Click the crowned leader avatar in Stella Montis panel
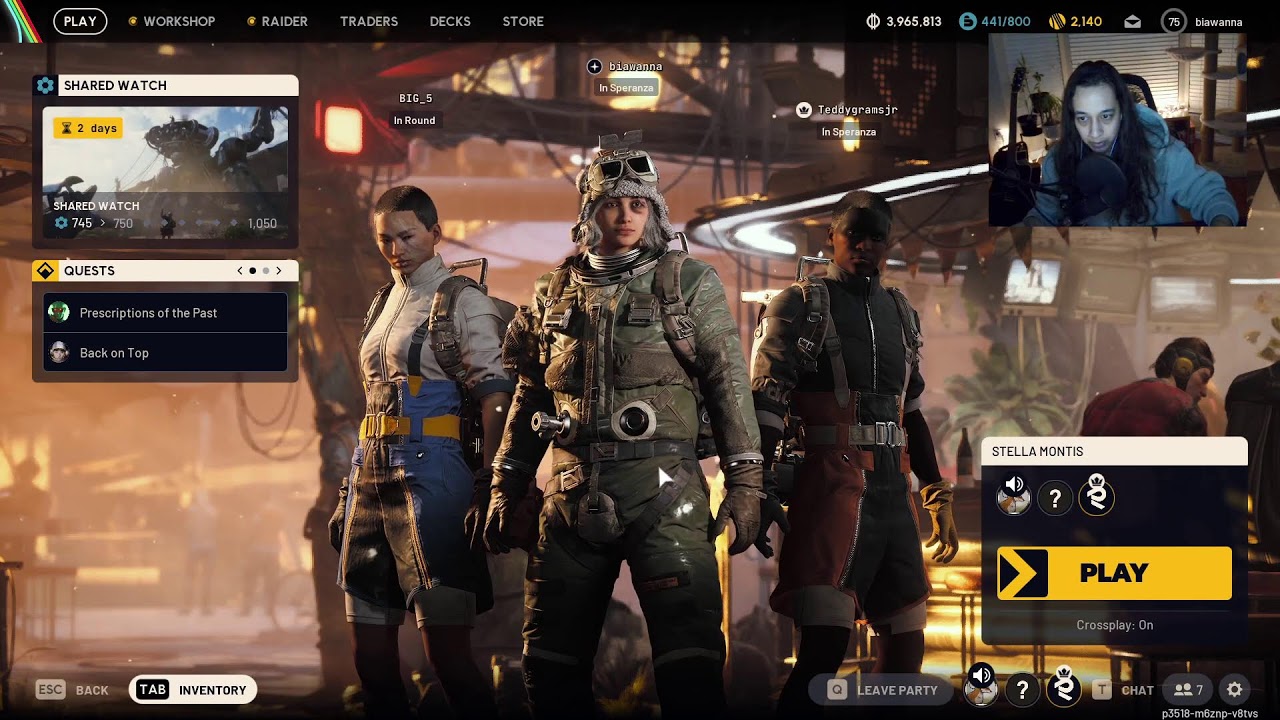The width and height of the screenshot is (1280, 720). 1096,496
